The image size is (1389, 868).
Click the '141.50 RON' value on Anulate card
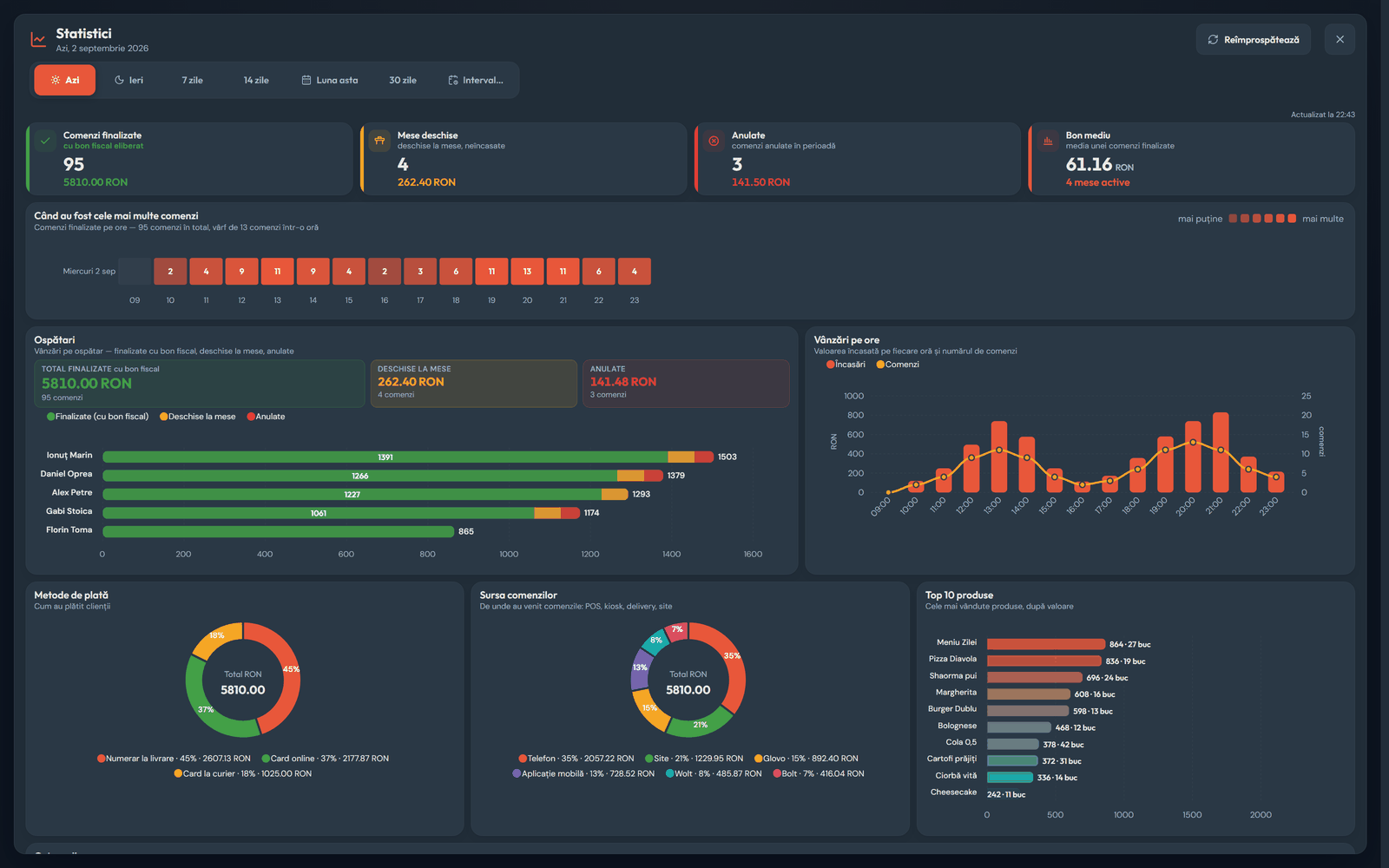tap(760, 182)
